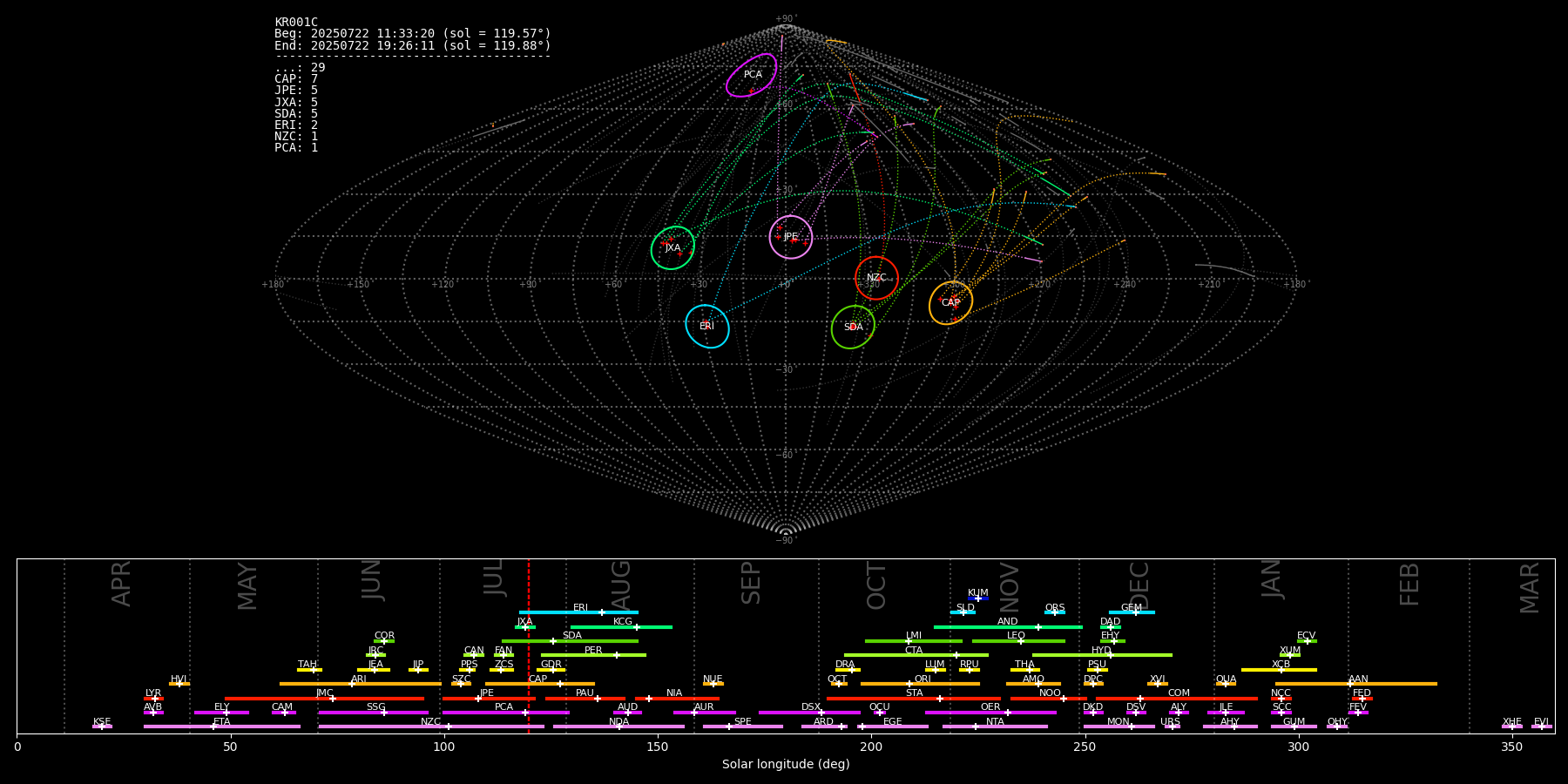Click the 'End: 20250722 19:26:11' line

413,45
